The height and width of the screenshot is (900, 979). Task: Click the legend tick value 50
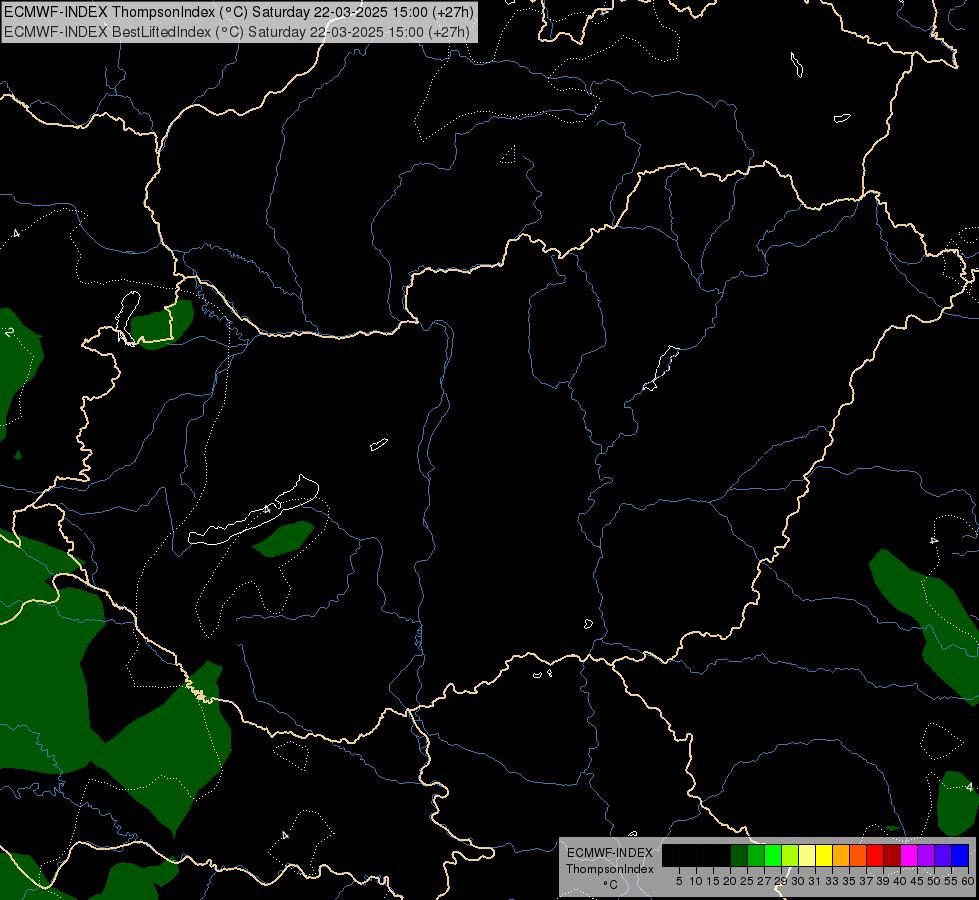click(935, 881)
